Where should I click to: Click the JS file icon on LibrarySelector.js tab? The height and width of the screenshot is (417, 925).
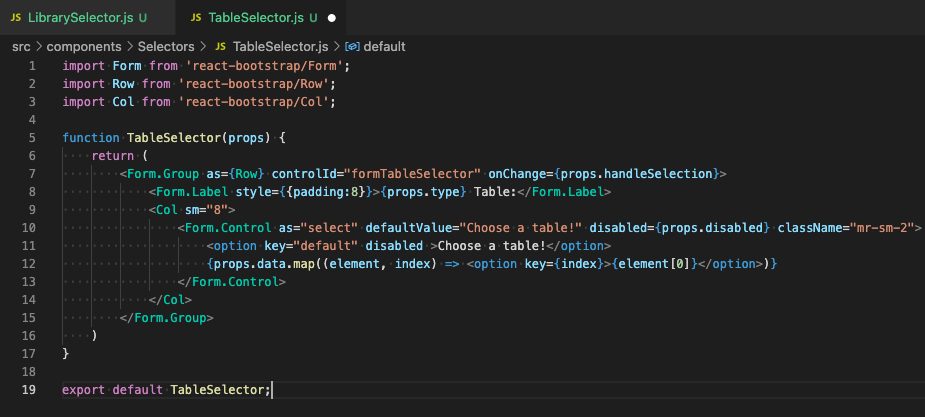16,18
